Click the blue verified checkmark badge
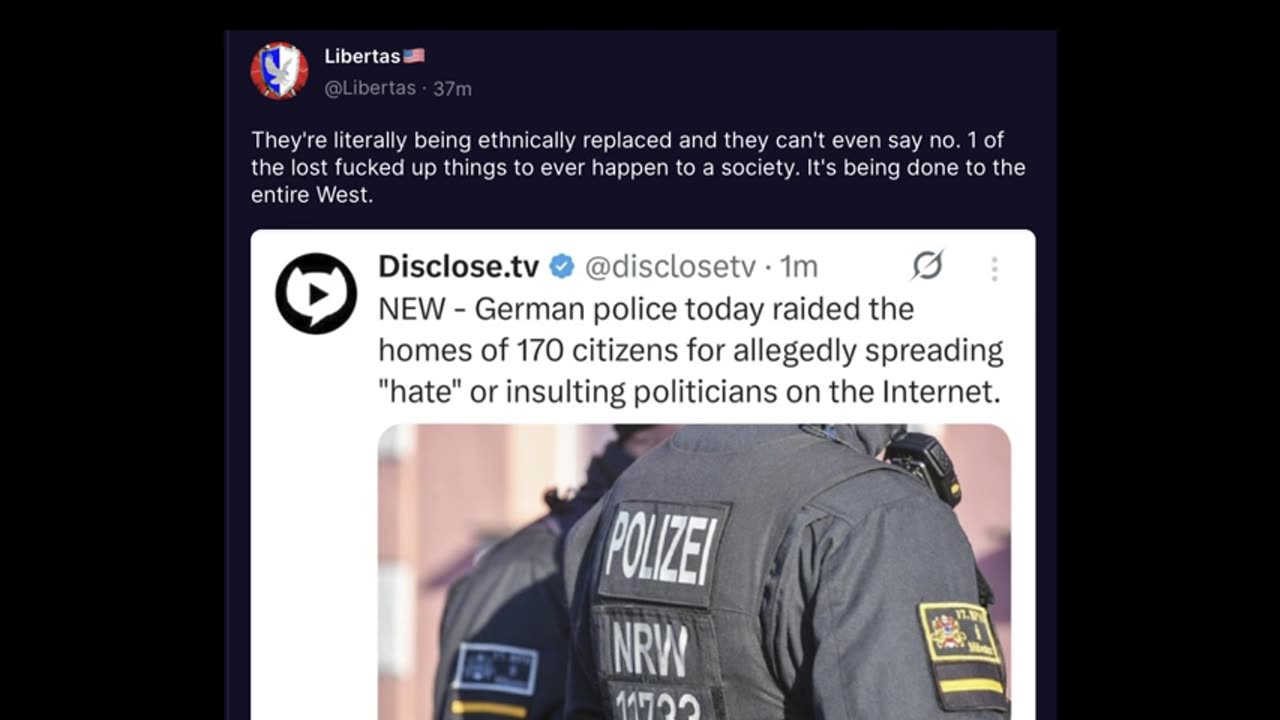 coord(562,266)
